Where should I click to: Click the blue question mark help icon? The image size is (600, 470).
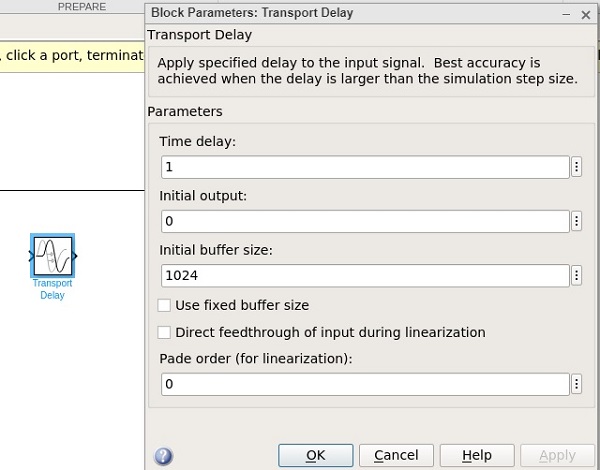tap(164, 456)
